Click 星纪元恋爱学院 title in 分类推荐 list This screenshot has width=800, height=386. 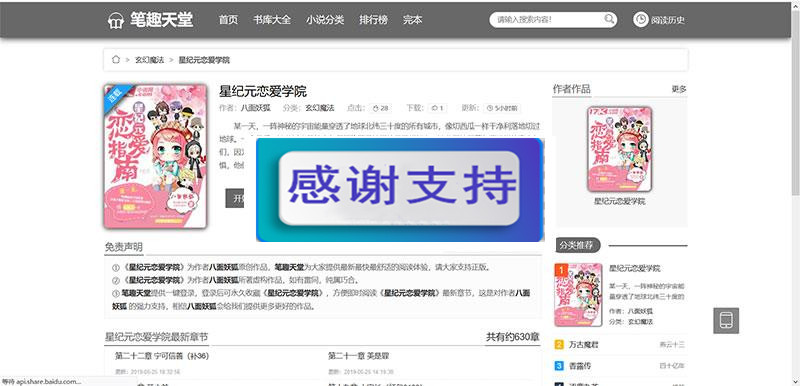(x=635, y=268)
